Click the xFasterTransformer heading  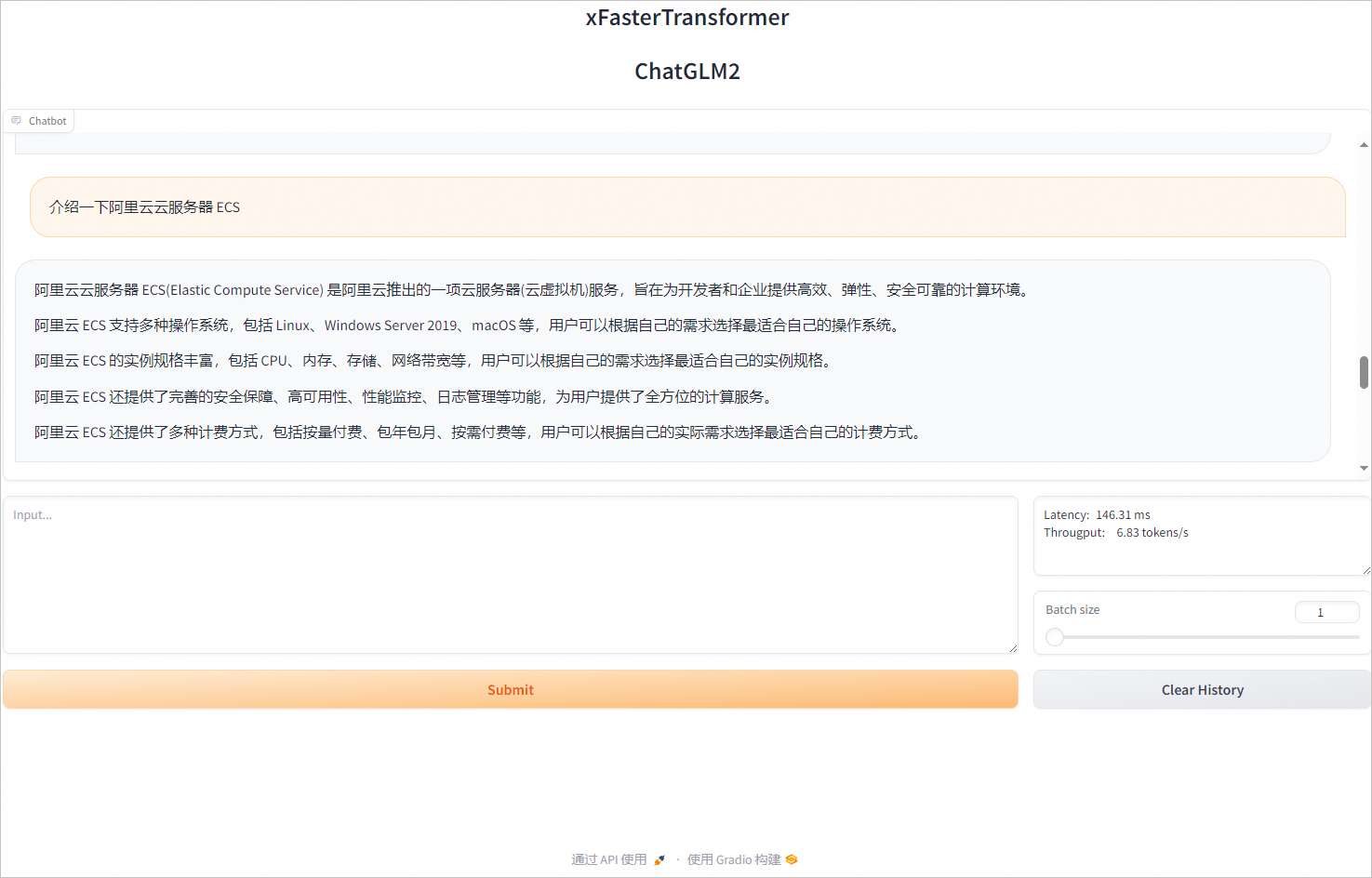[687, 18]
